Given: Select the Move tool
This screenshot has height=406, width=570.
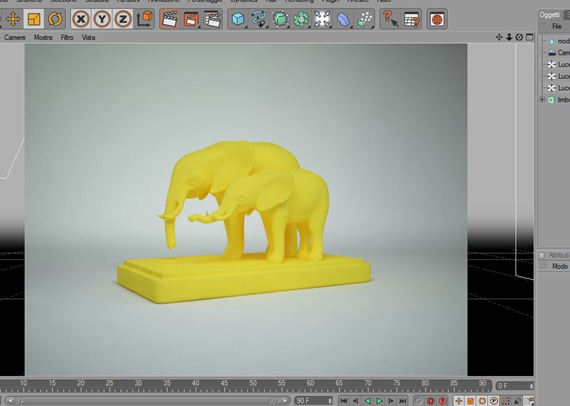Looking at the screenshot, I should point(13,19).
